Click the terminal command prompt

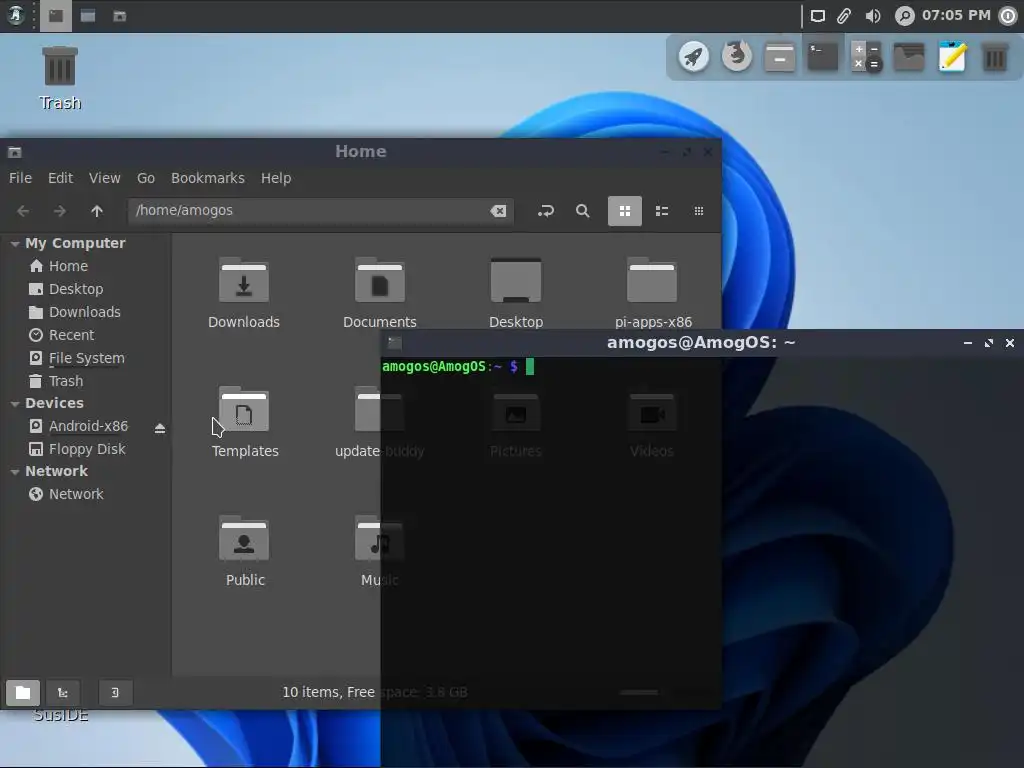tap(458, 366)
